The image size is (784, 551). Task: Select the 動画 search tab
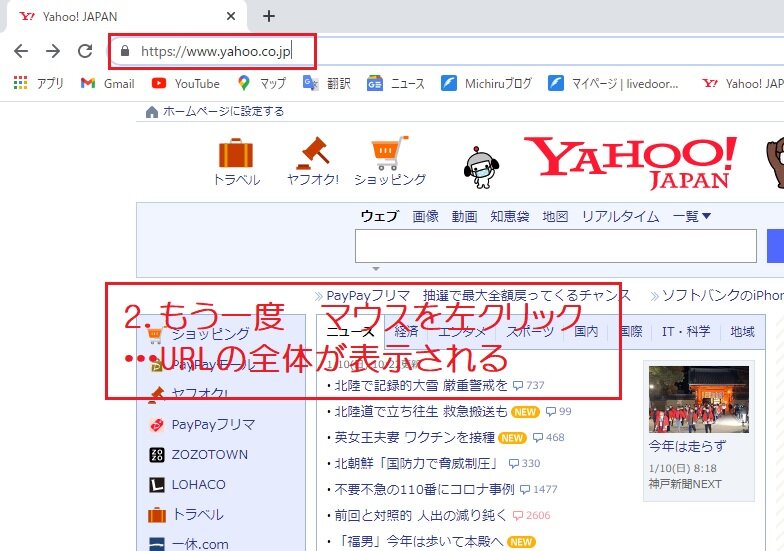pyautogui.click(x=464, y=216)
